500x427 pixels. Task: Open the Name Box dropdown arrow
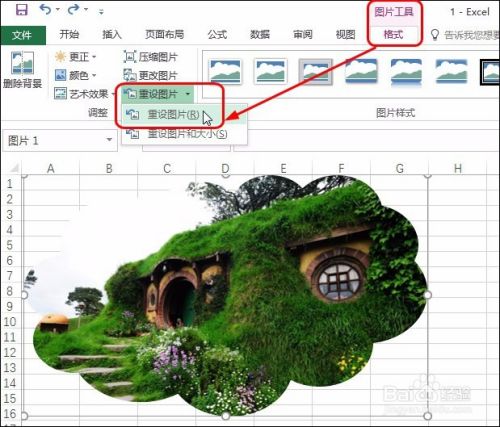point(109,140)
